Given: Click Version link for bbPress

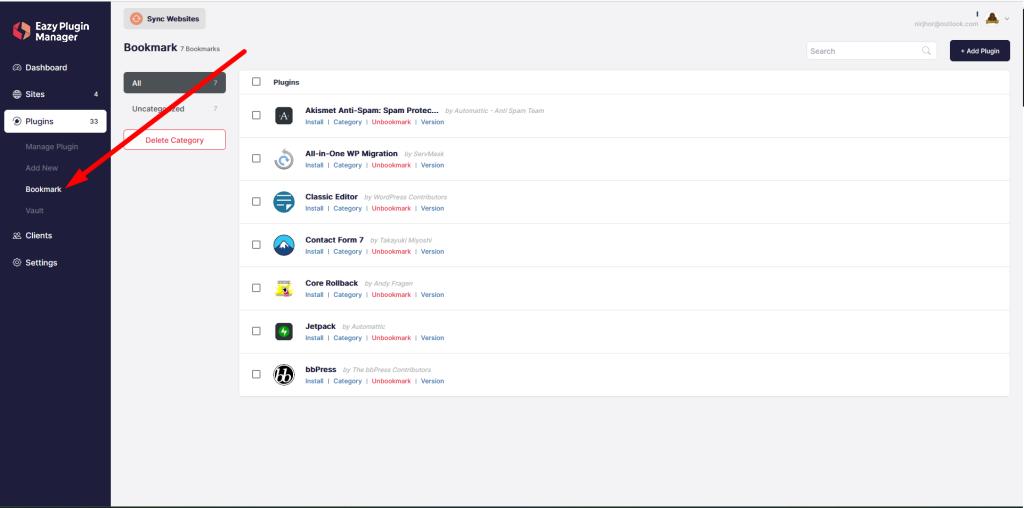Looking at the screenshot, I should [432, 381].
